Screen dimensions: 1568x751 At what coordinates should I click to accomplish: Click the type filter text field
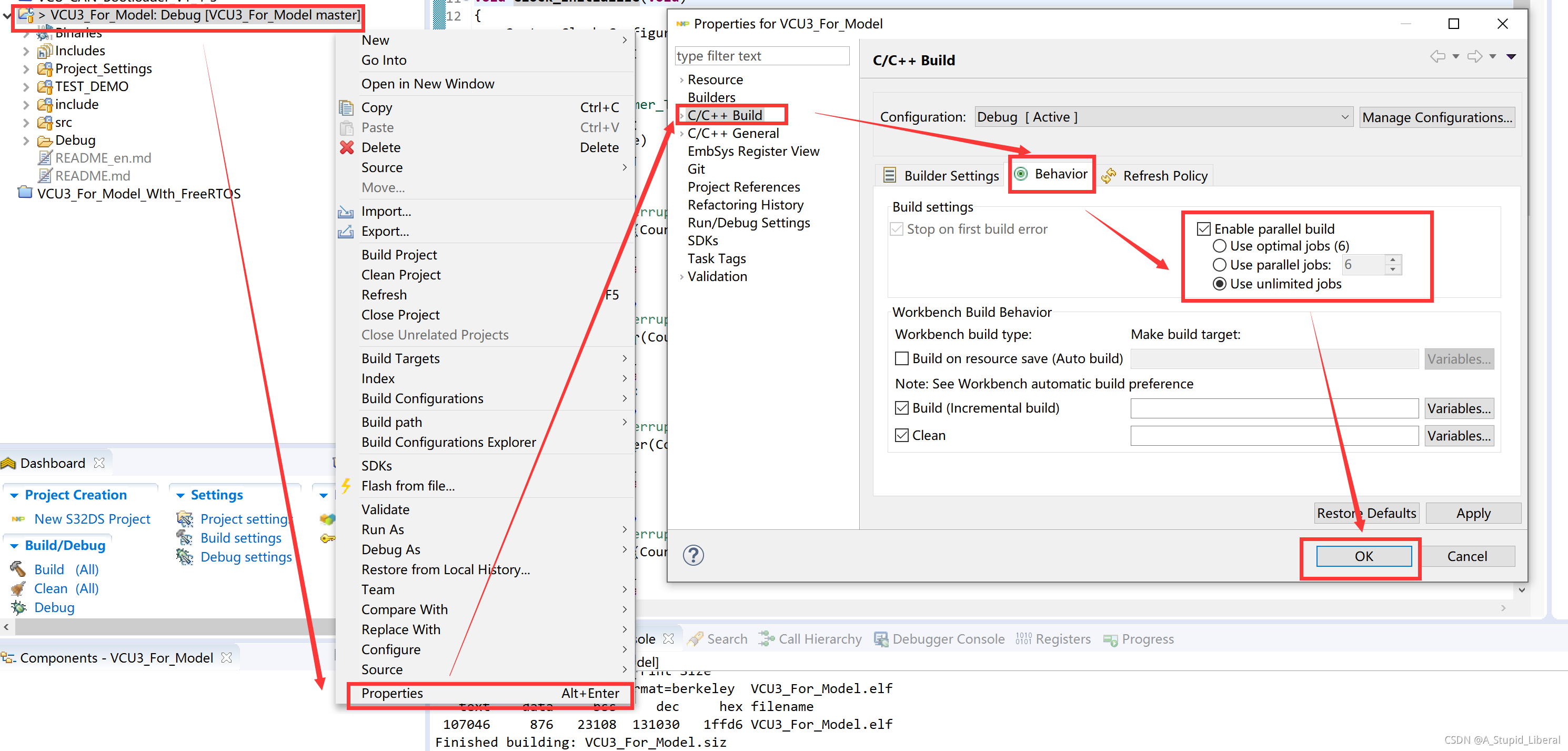[x=761, y=56]
